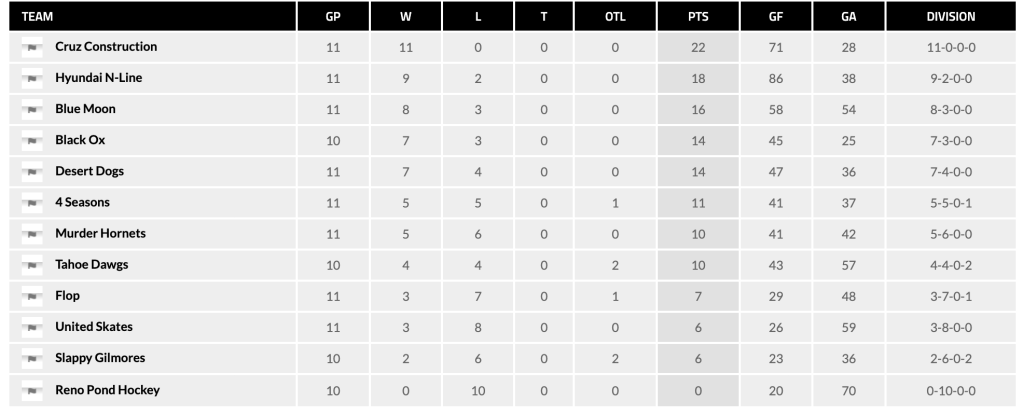The image size is (1023, 414).
Task: Open the Slappy Gilmores team page
Action: tap(100, 358)
